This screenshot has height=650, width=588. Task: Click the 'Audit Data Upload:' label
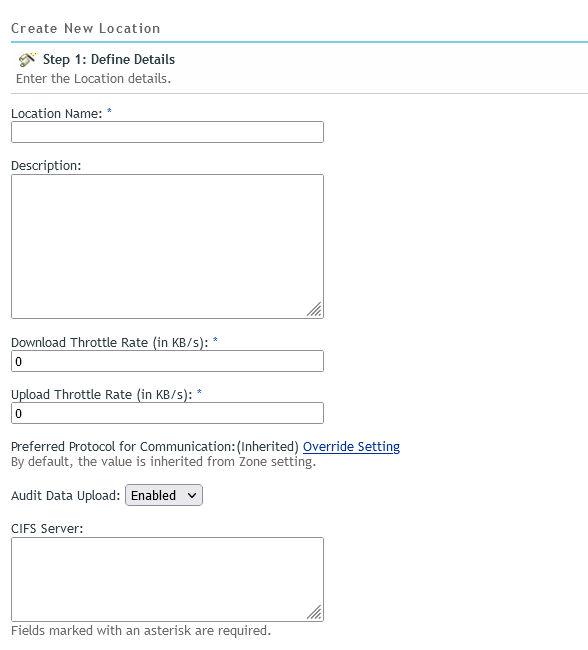pos(66,496)
